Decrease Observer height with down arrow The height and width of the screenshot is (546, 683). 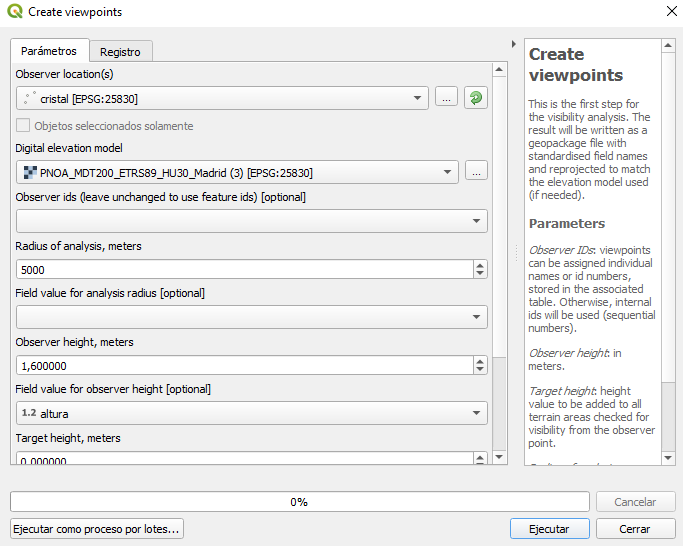[x=480, y=370]
